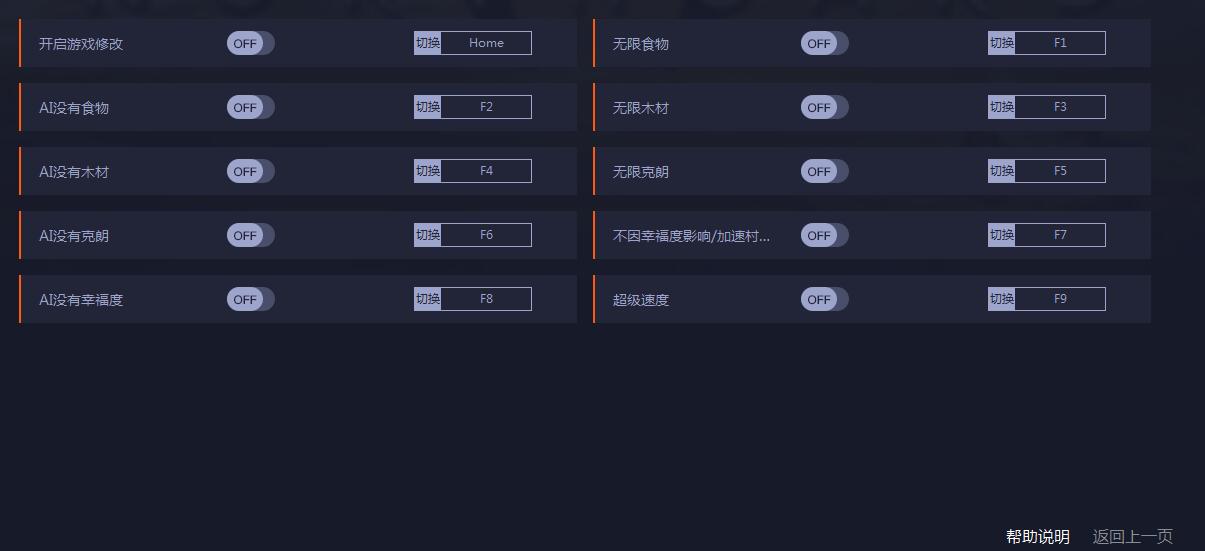
Task: Enable the 无限食物 toggle
Action: (824, 43)
